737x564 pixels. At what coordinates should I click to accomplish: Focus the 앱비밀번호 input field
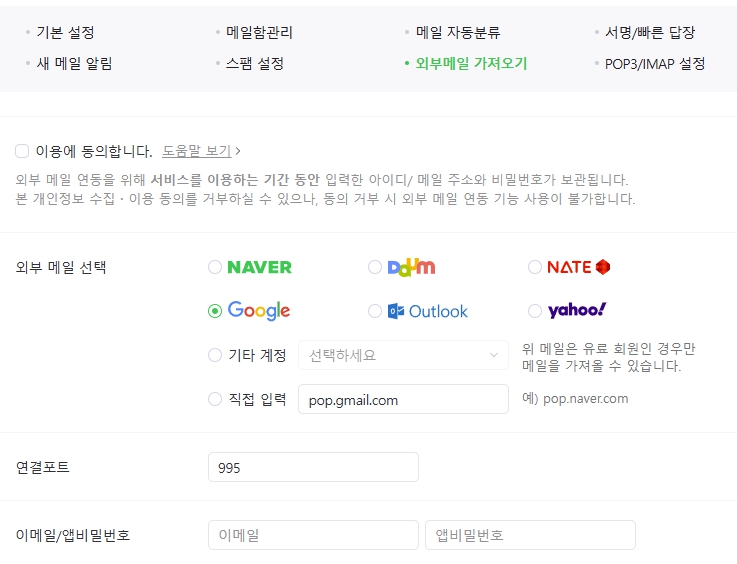[x=530, y=535]
